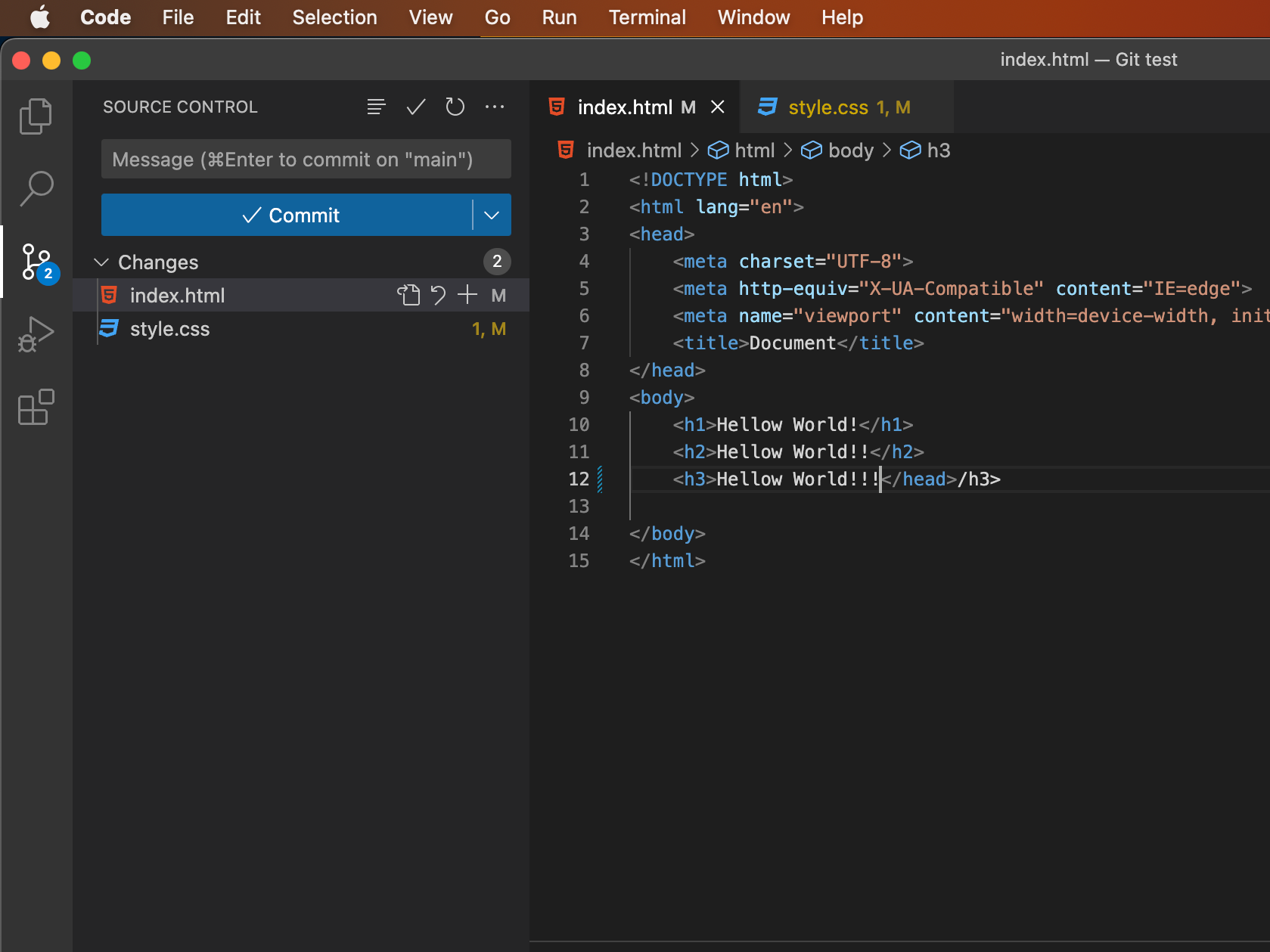1270x952 pixels.
Task: Open the Go menu in the menu bar
Action: pos(497,17)
